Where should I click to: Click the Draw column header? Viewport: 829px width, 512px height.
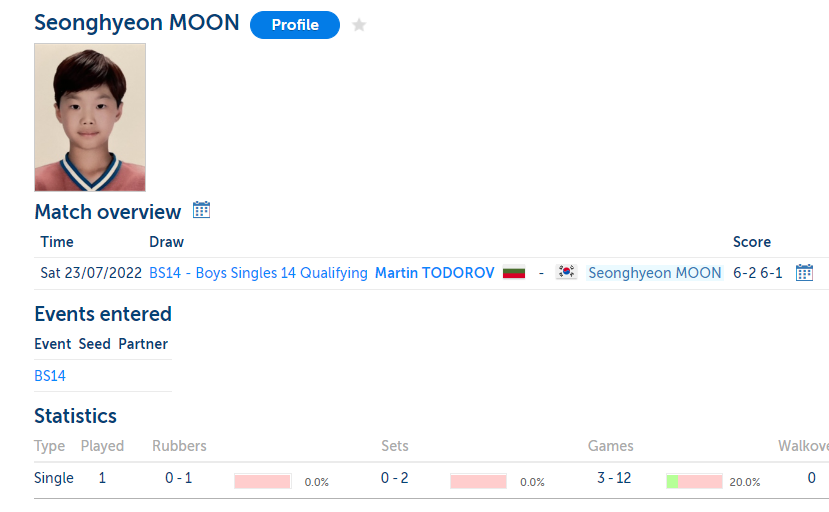tap(167, 242)
